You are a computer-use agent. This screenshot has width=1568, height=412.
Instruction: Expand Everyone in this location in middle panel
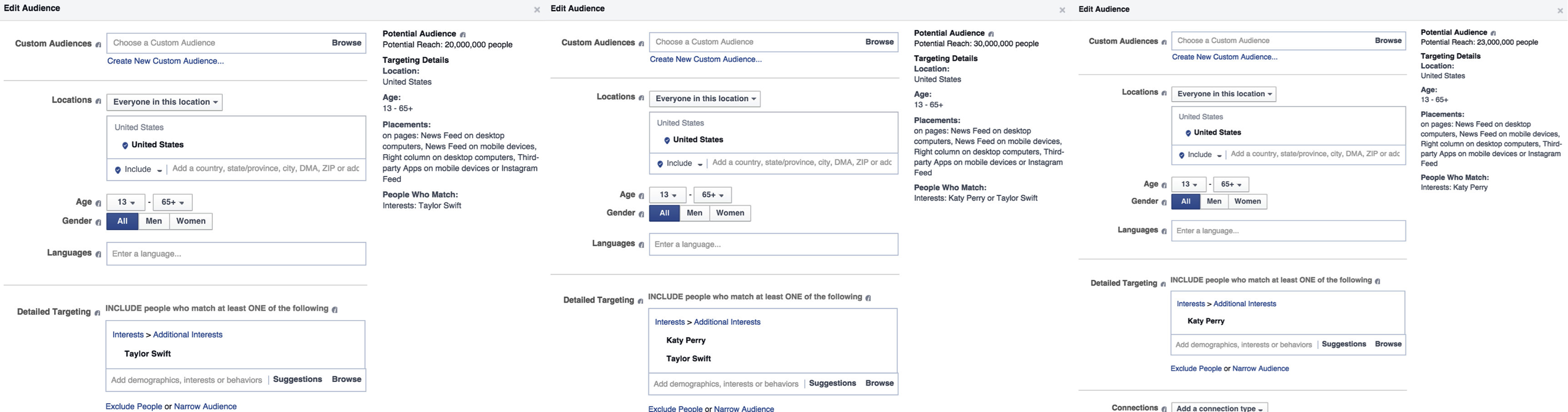point(705,99)
